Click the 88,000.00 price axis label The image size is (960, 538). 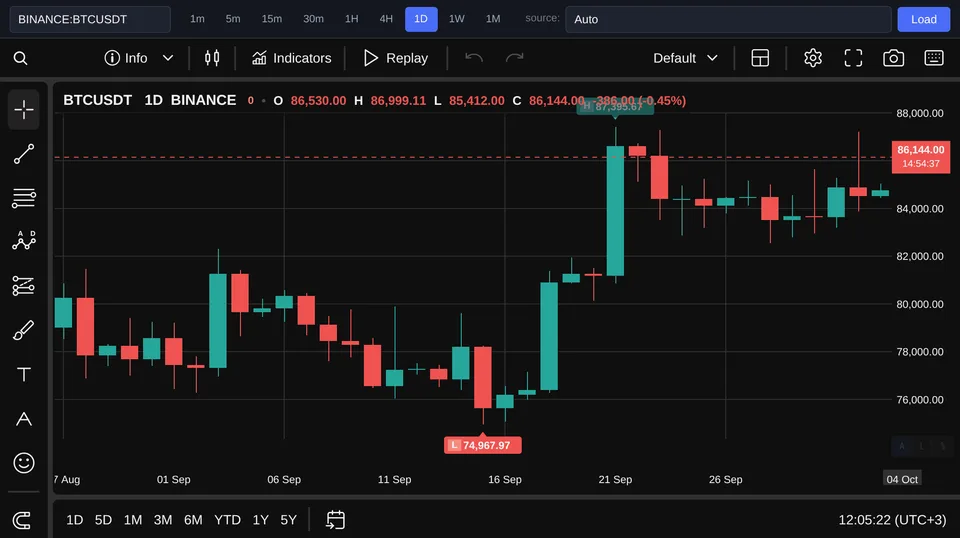click(x=920, y=113)
